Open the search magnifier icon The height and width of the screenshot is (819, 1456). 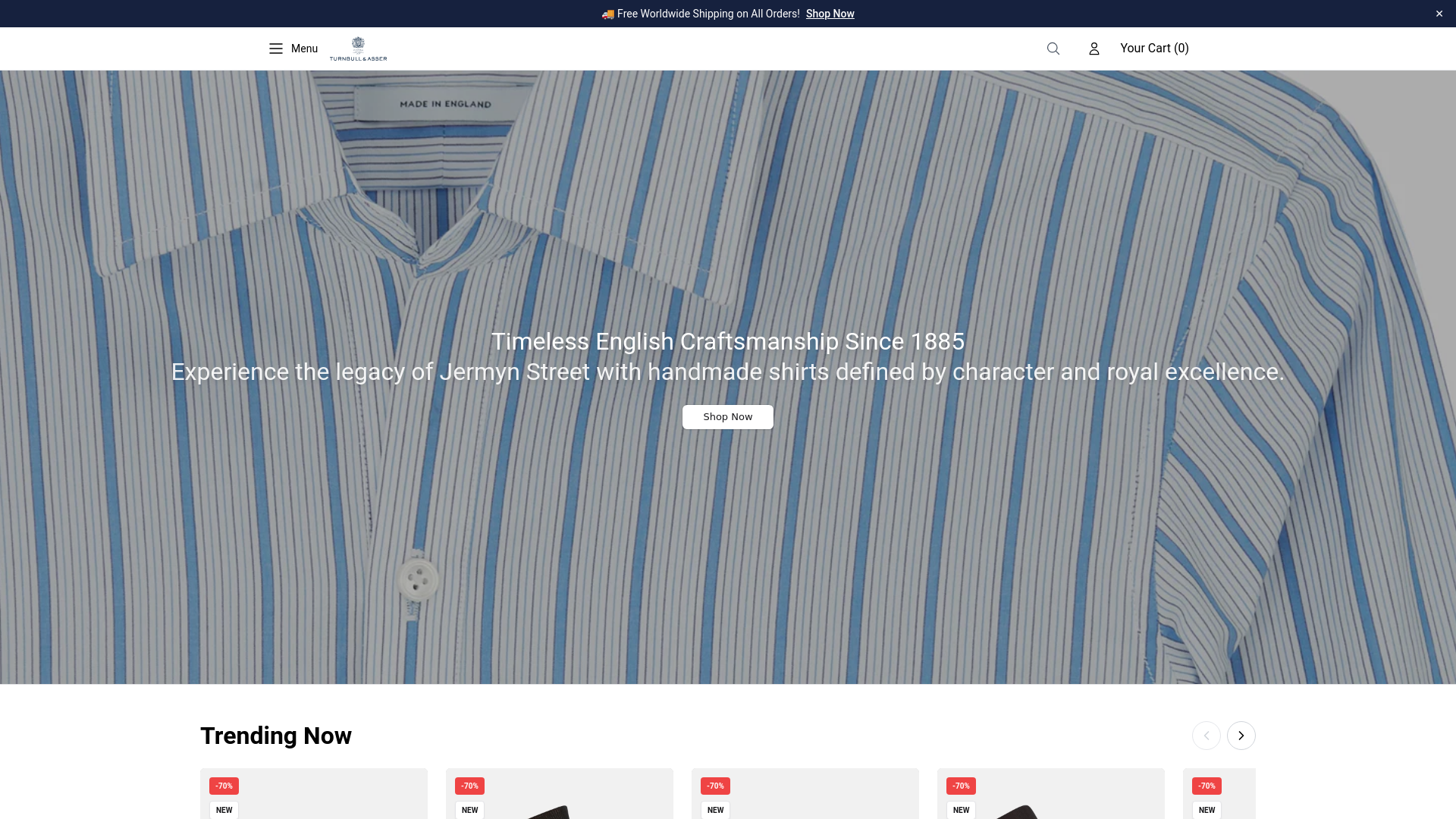pos(1053,49)
